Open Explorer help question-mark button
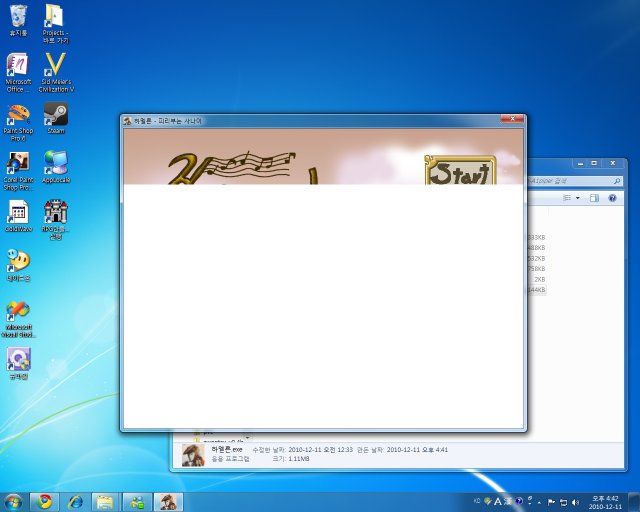This screenshot has width=640, height=512. click(x=612, y=198)
